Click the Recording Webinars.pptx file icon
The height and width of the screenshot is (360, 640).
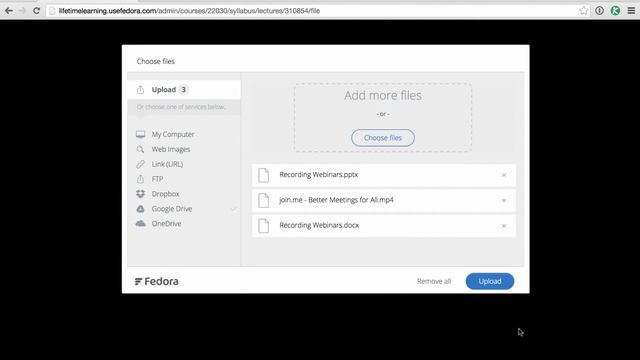click(x=264, y=175)
